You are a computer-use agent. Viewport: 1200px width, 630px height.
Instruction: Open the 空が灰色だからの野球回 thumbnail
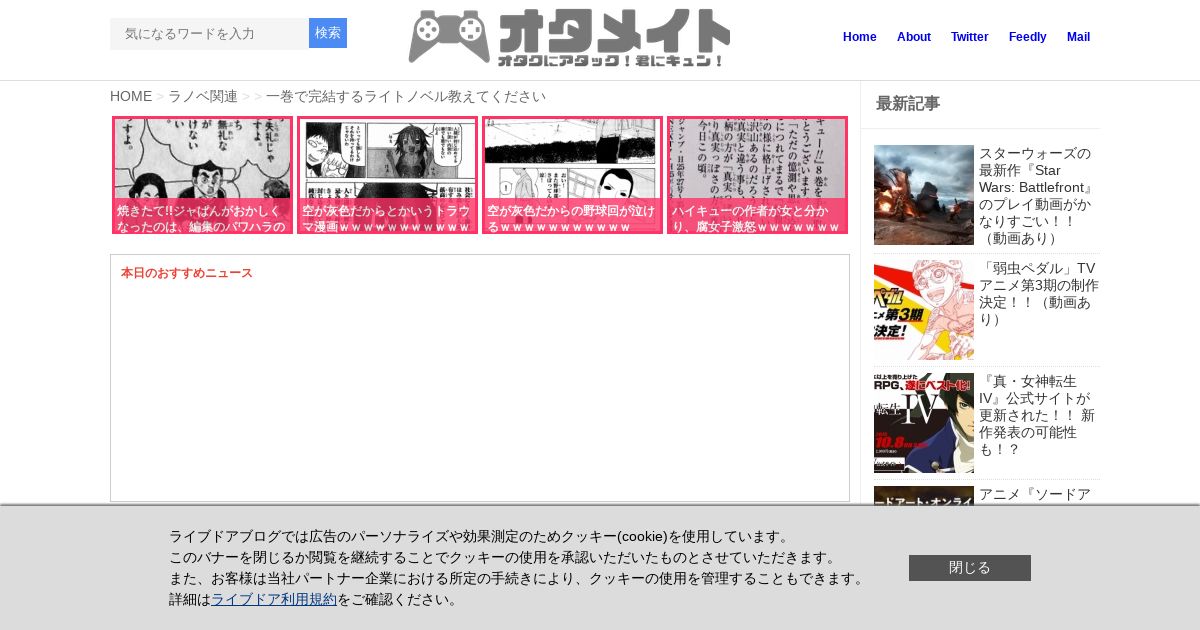[x=572, y=175]
